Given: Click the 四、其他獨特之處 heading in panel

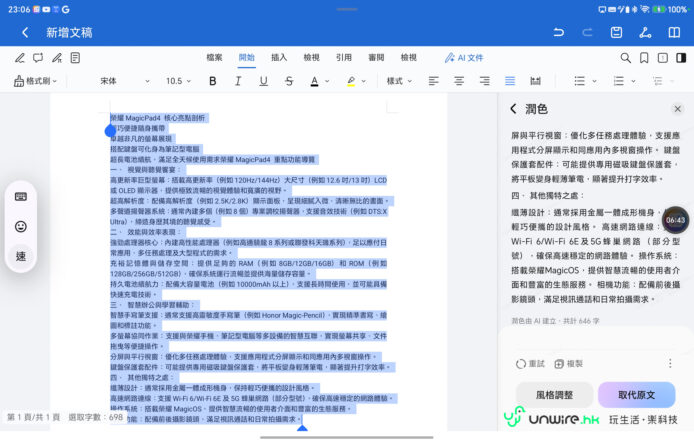Looking at the screenshot, I should (x=548, y=195).
